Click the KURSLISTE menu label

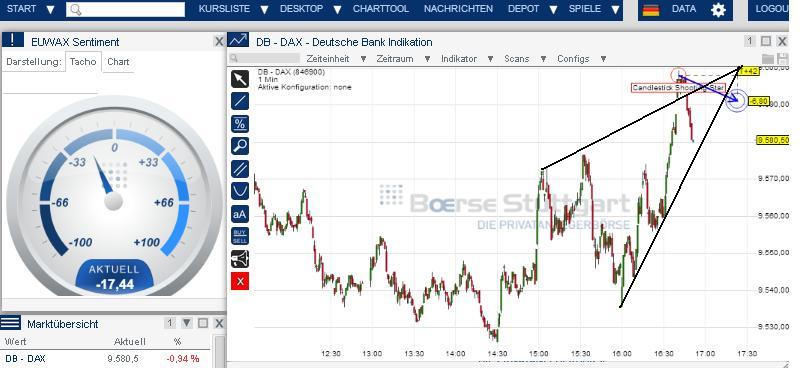click(224, 9)
